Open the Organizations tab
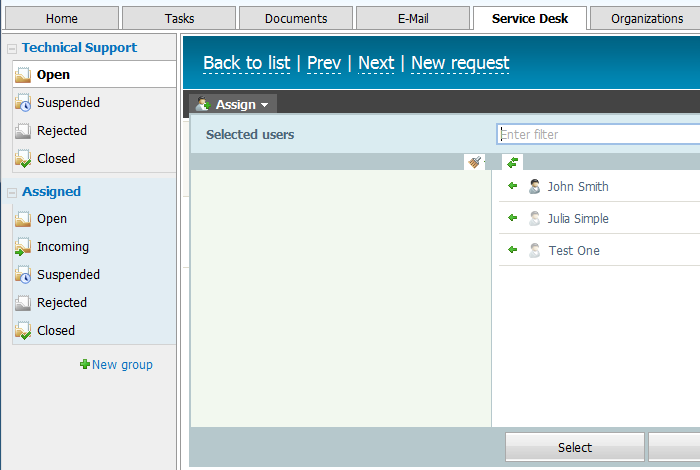 click(x=646, y=18)
